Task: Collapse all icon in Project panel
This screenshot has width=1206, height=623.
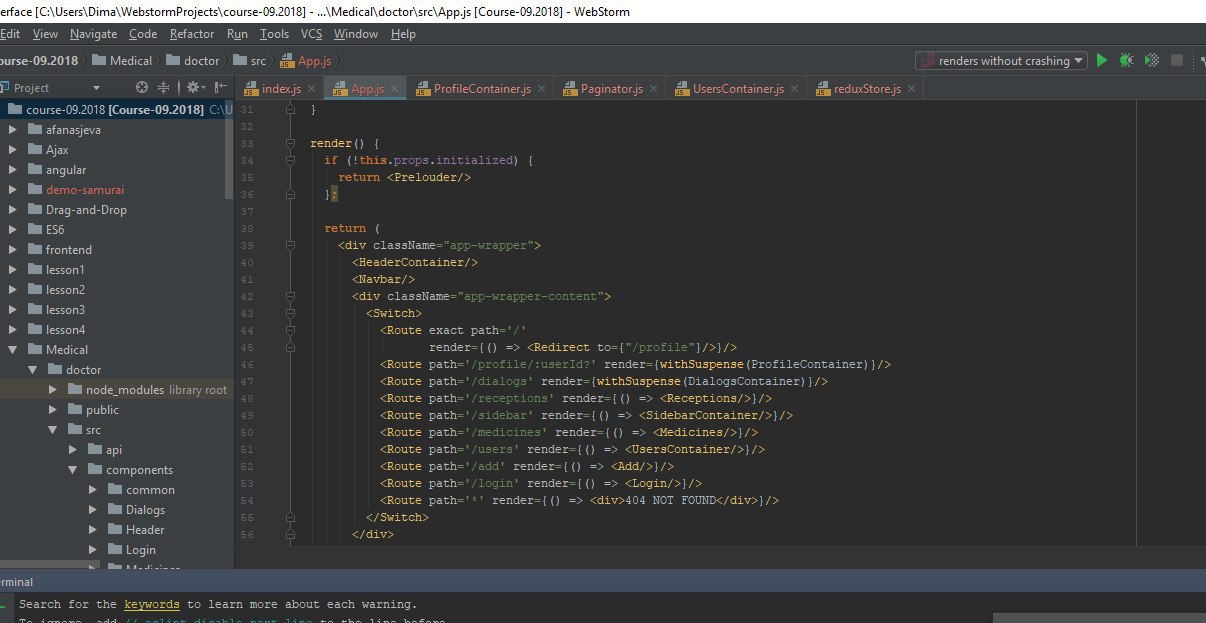Action: pos(164,88)
